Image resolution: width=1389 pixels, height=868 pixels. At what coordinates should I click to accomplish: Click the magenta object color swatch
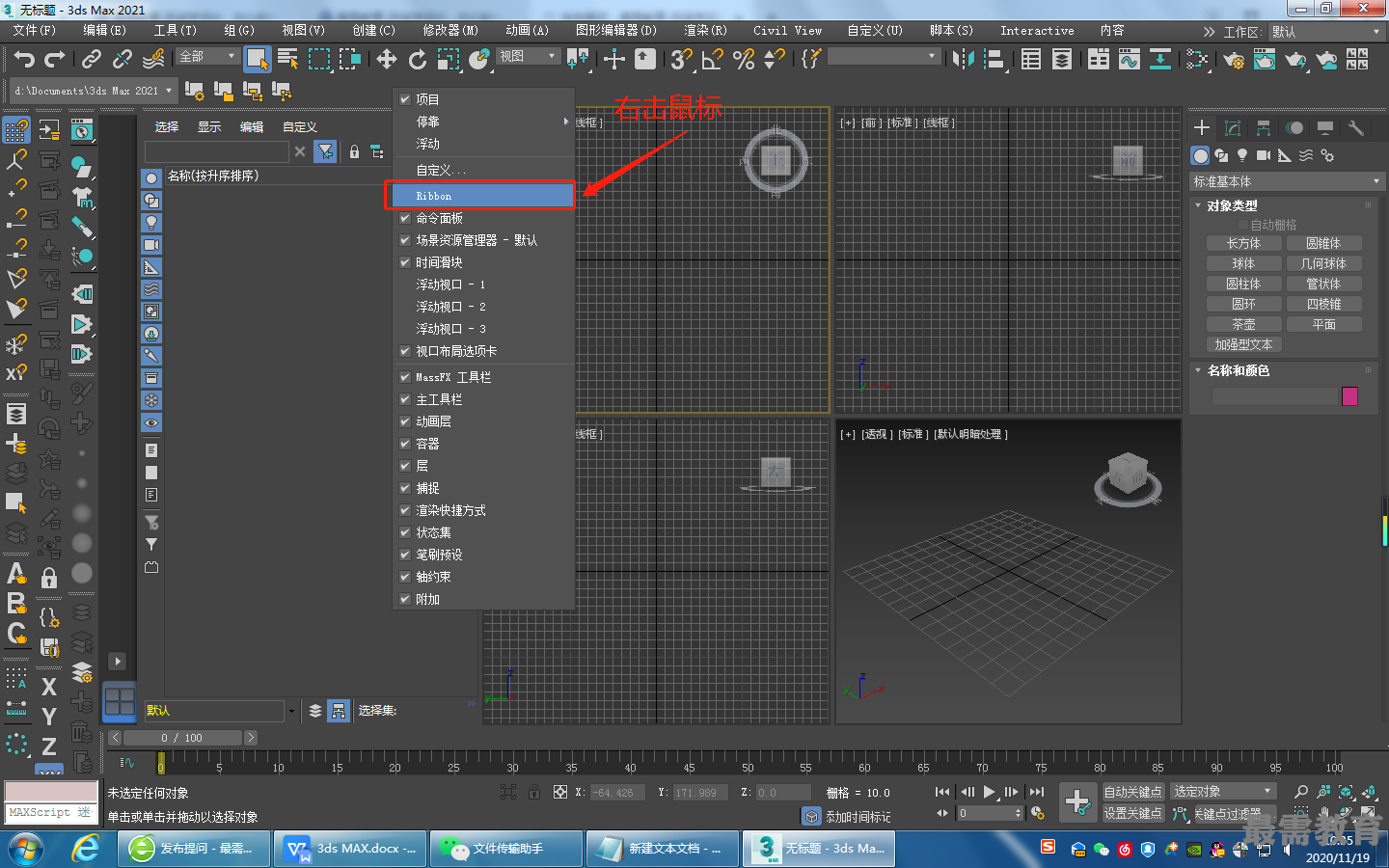(1349, 396)
